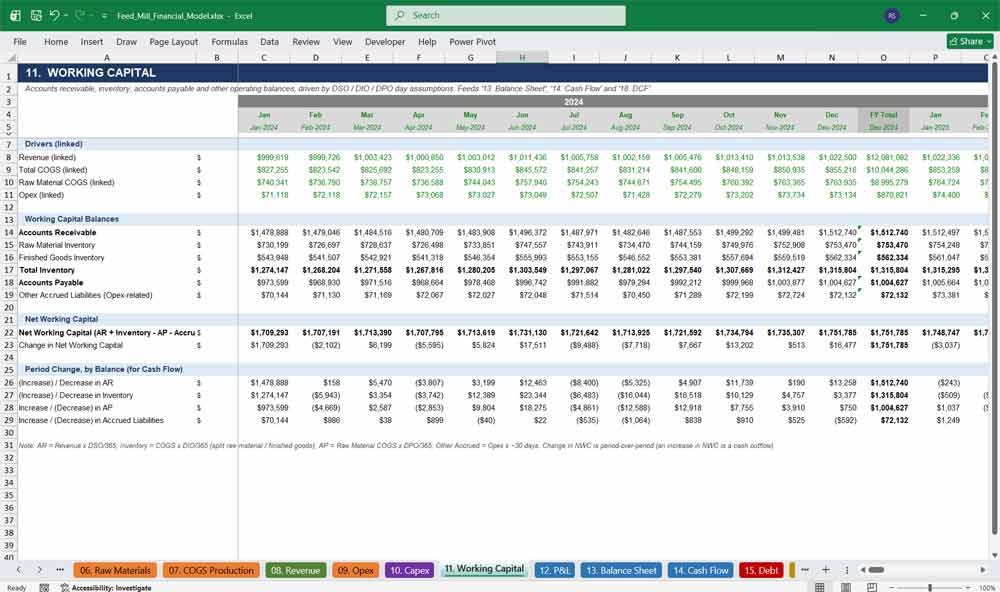Click the Excel app icon in title bar
Viewport: 1000px width, 592px height.
pos(15,15)
